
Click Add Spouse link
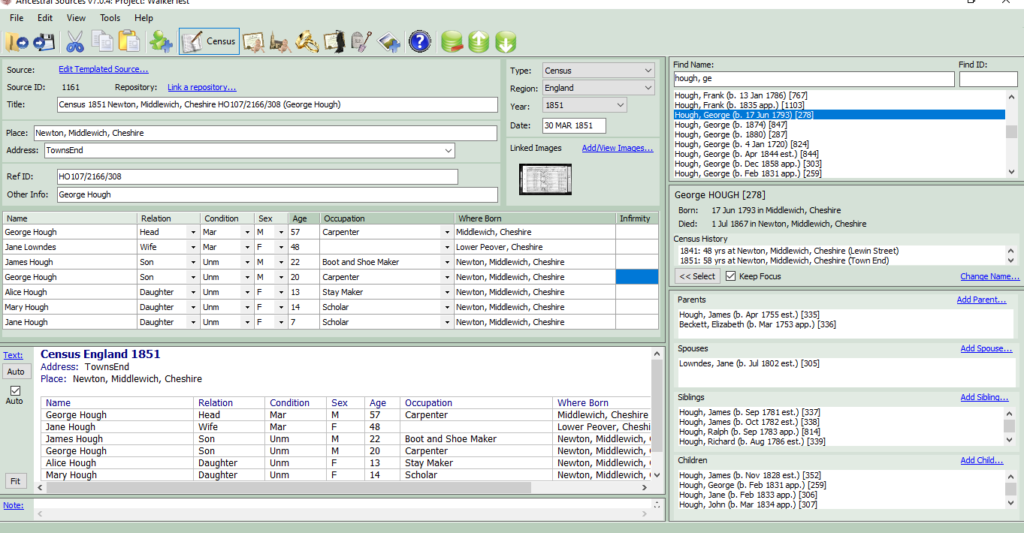pos(986,349)
